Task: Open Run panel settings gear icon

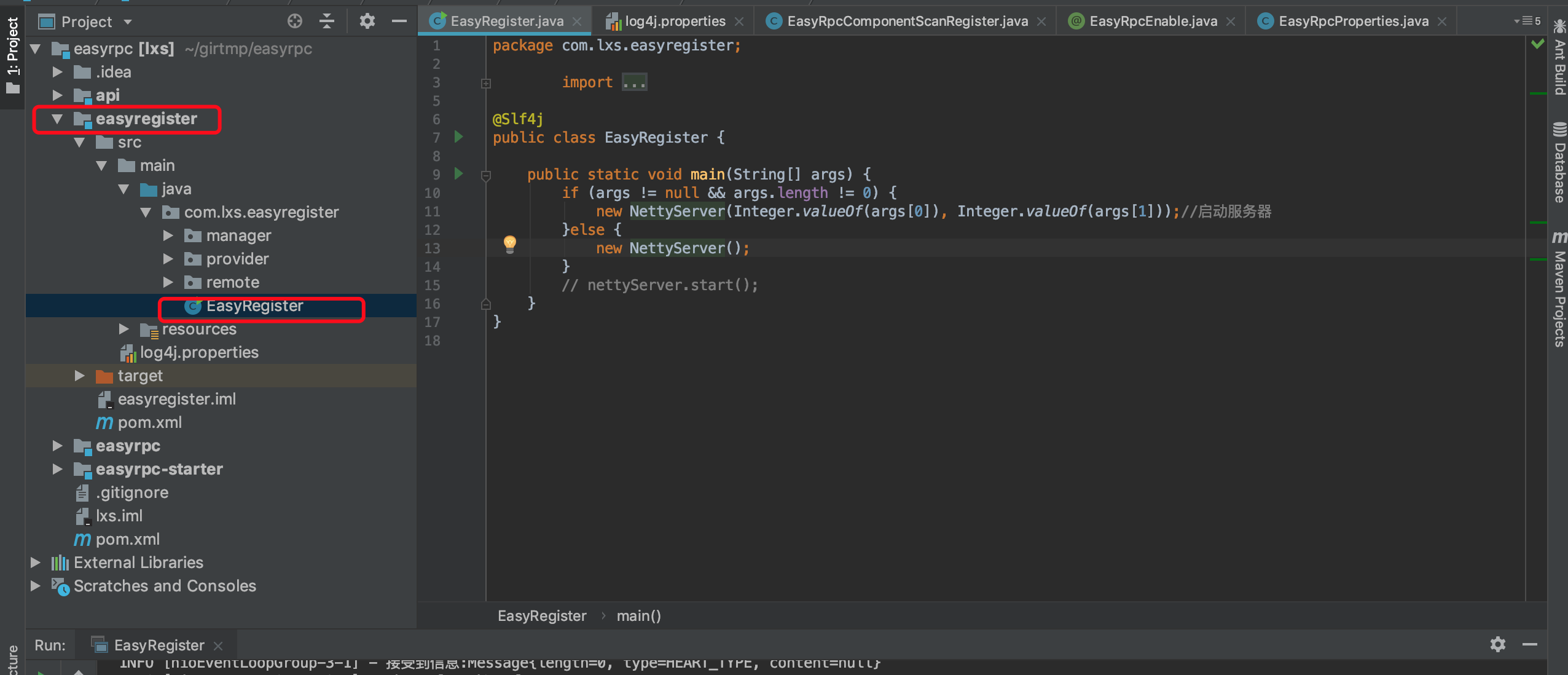Action: pyautogui.click(x=1497, y=644)
